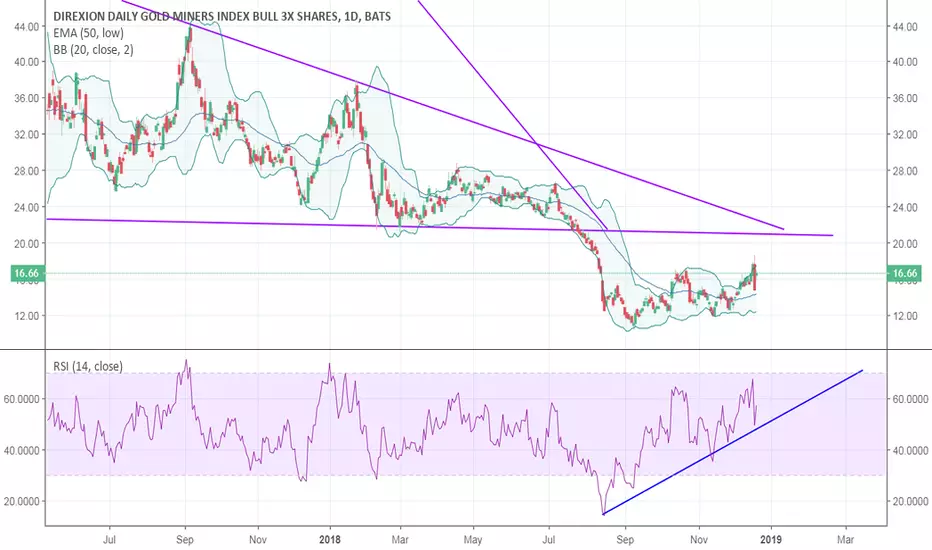Click the right 16.66 current price tag

(x=905, y=274)
